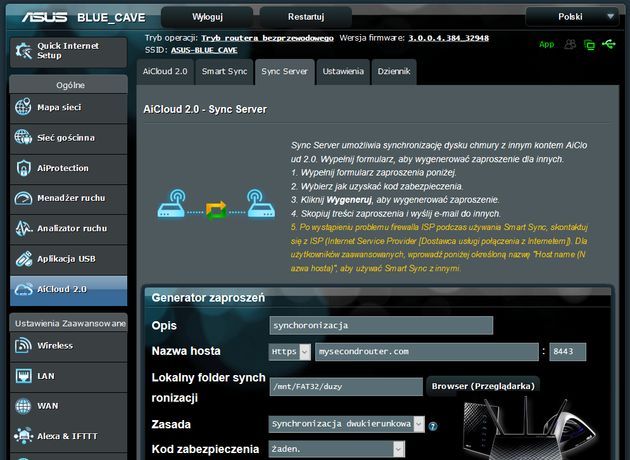Image resolution: width=630 pixels, height=460 pixels.
Task: Click the local folder path field /mnt/FAT32/duzy
Action: pos(346,387)
